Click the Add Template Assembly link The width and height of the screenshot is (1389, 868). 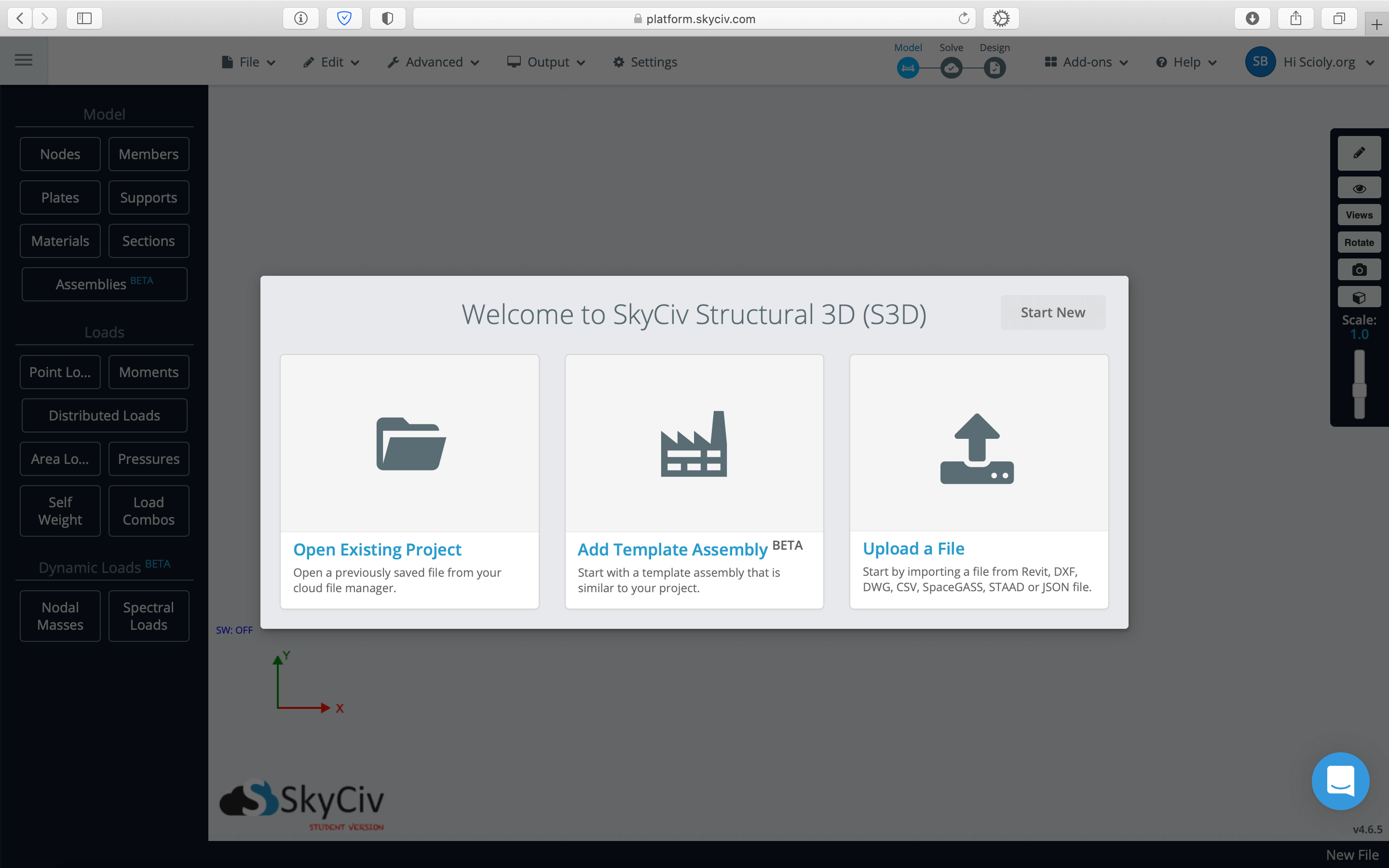(672, 549)
